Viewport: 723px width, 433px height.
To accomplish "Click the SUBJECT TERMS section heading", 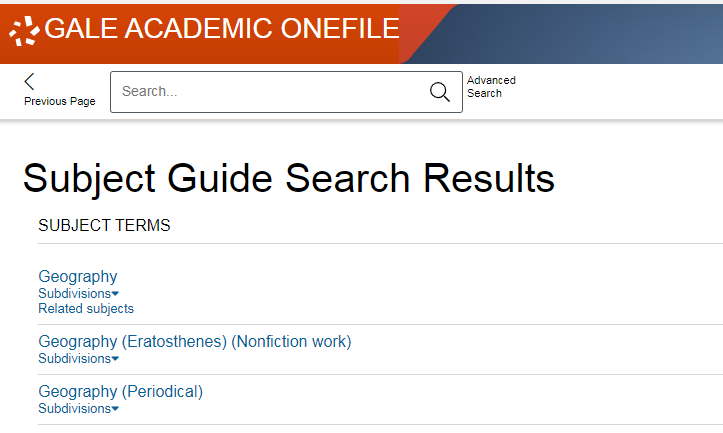I will (x=104, y=226).
